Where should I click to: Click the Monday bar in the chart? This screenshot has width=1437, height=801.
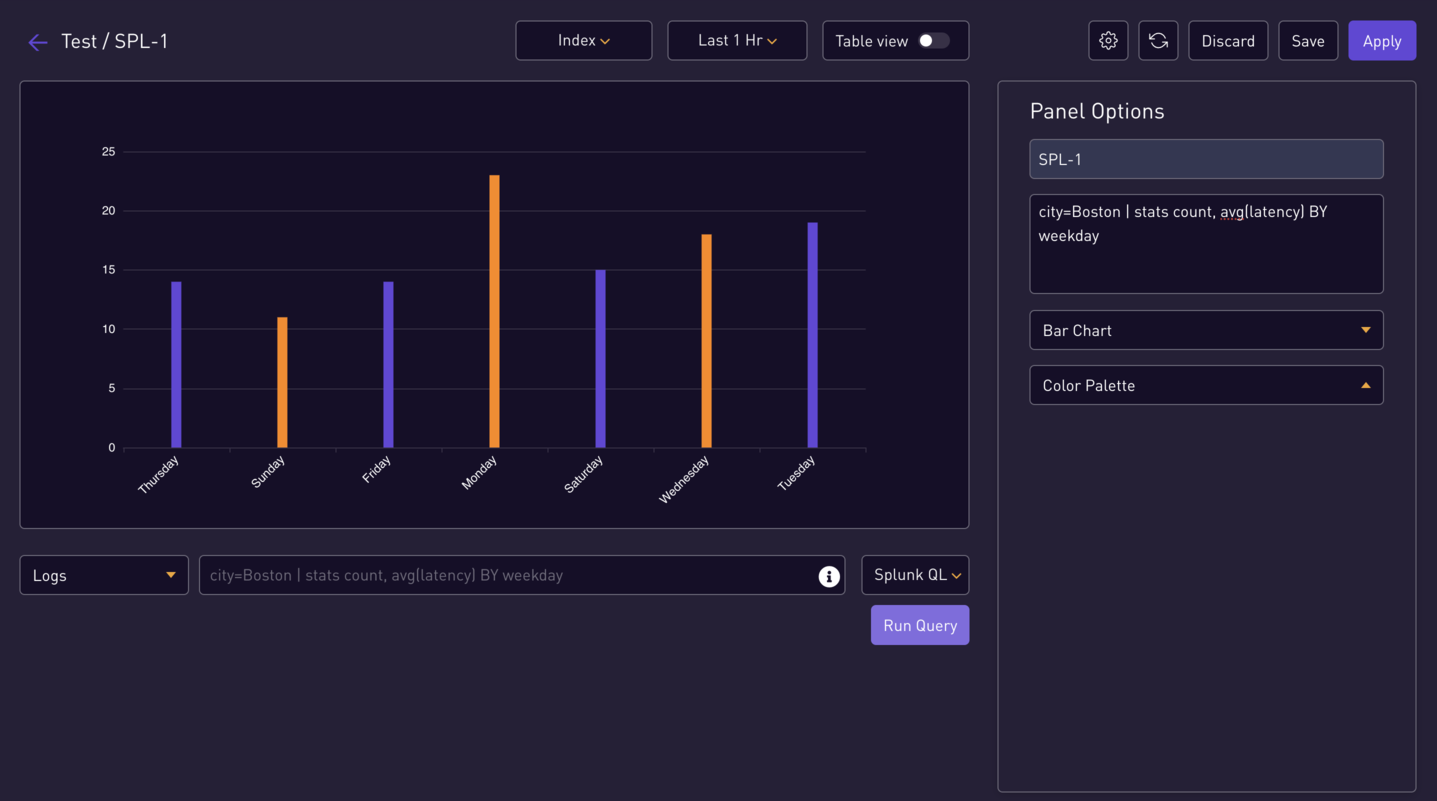coord(494,311)
